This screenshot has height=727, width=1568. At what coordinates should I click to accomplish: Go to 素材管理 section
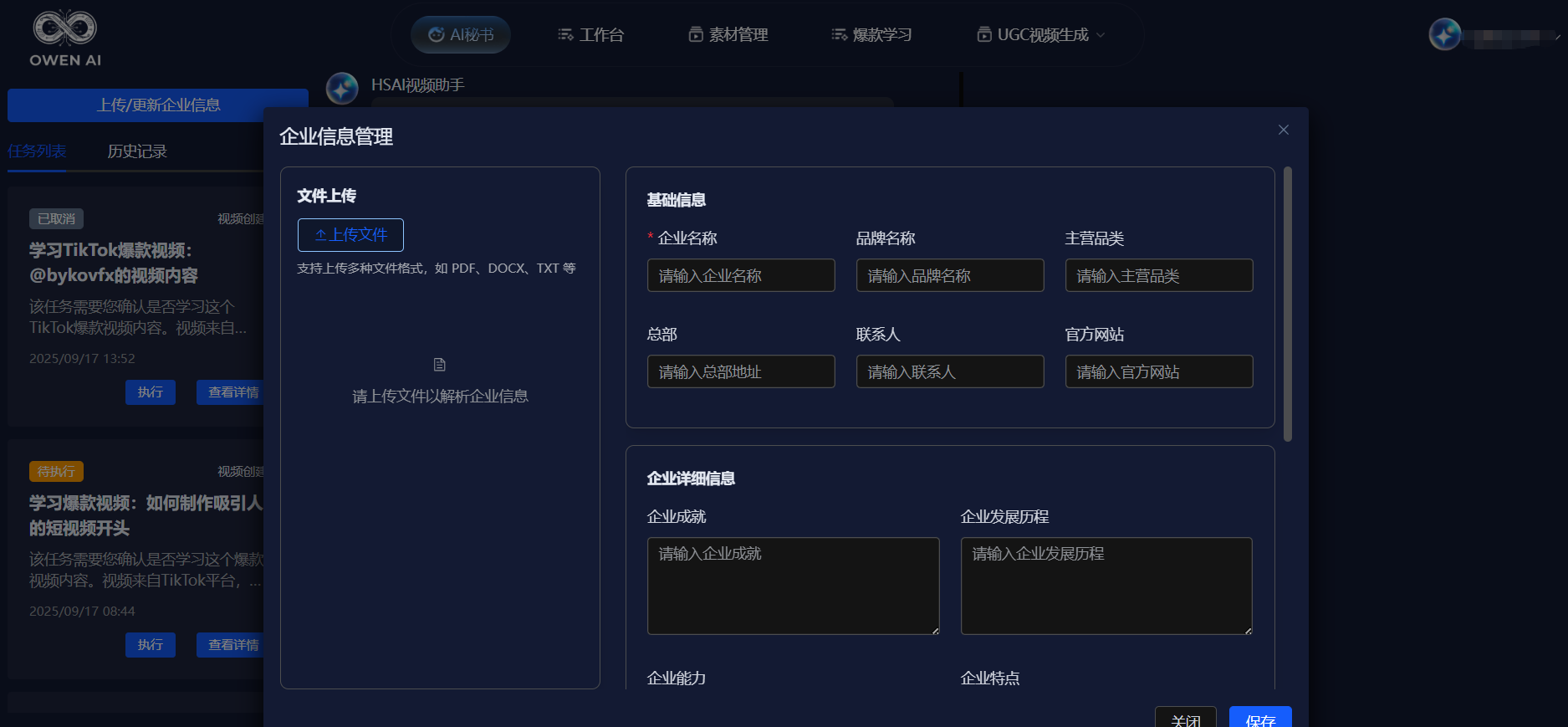coord(728,35)
